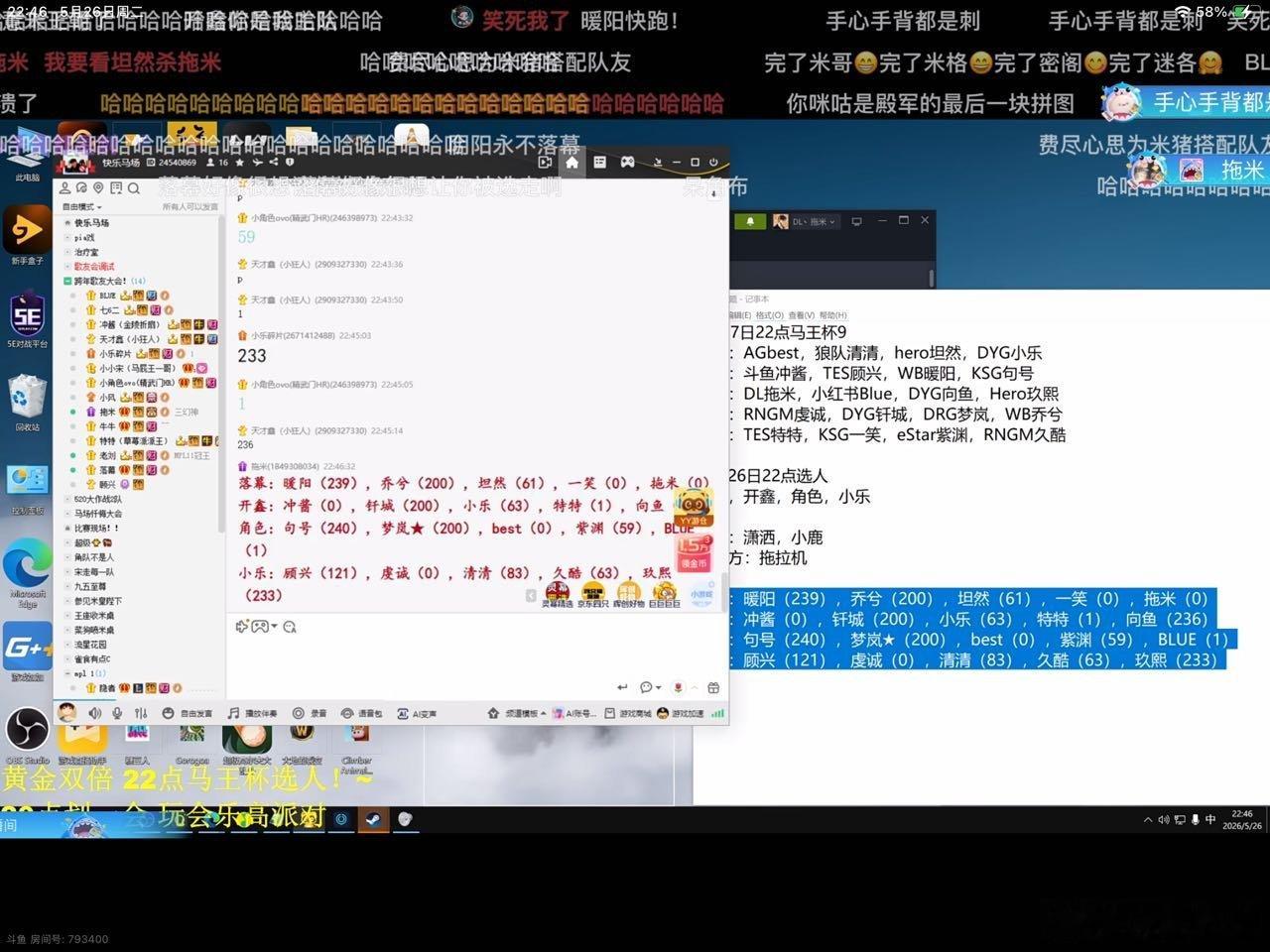The image size is (1270, 952).
Task: Select the 治疗室 channel
Action: [87, 252]
